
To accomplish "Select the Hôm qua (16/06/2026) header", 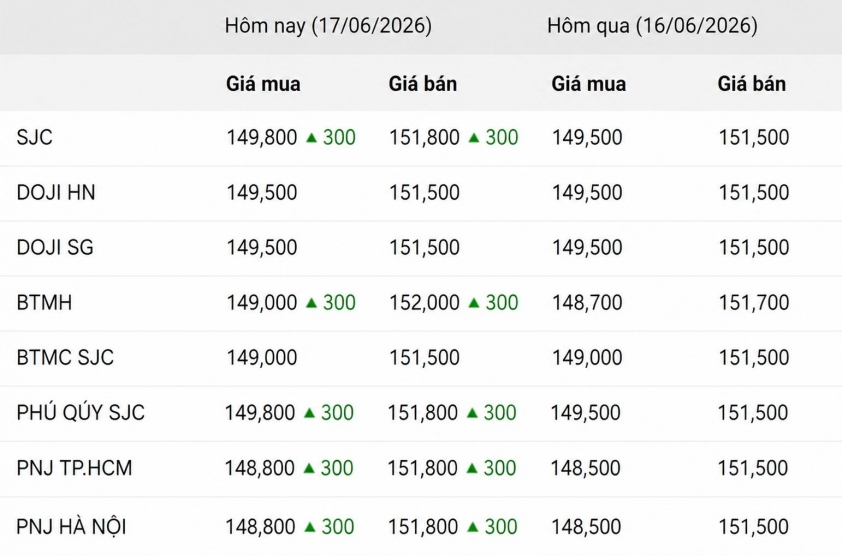I will pyautogui.click(x=652, y=26).
